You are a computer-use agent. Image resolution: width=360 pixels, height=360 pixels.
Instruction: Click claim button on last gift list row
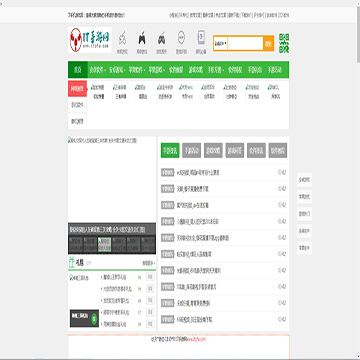[x=150, y=324]
